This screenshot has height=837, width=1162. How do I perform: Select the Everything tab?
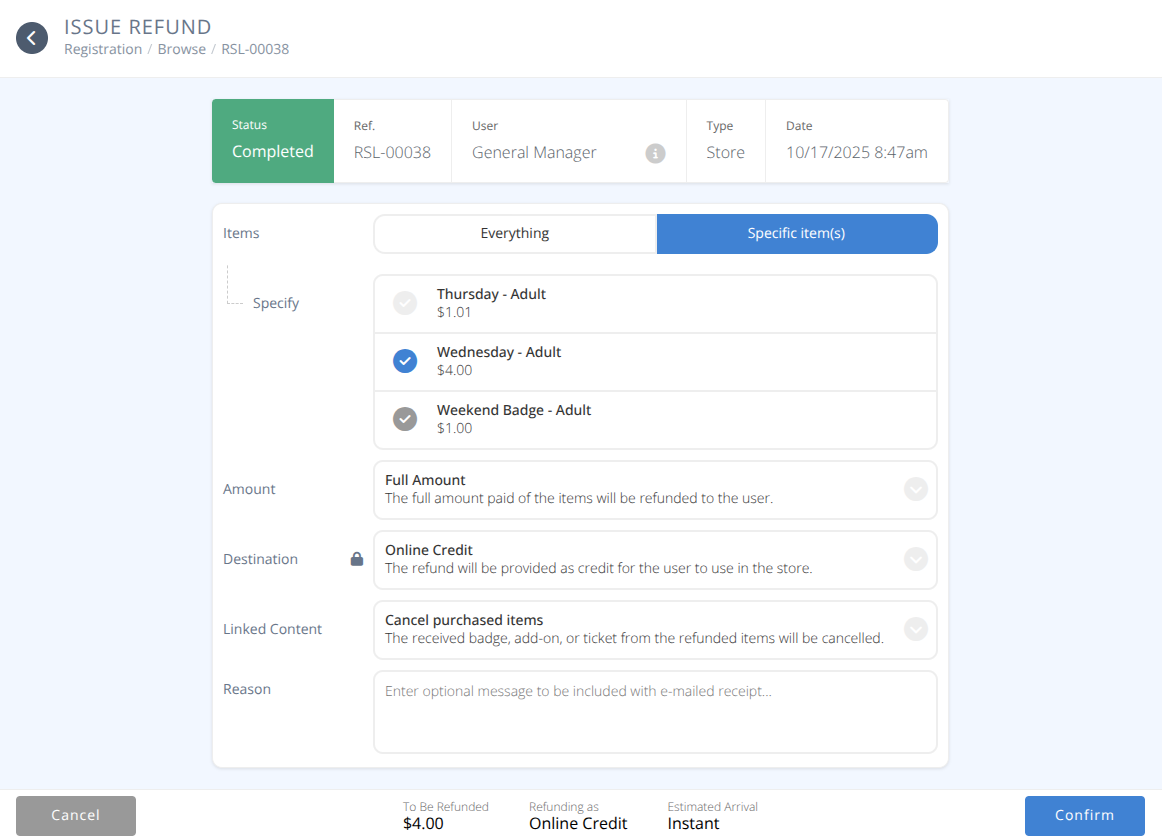(x=515, y=234)
